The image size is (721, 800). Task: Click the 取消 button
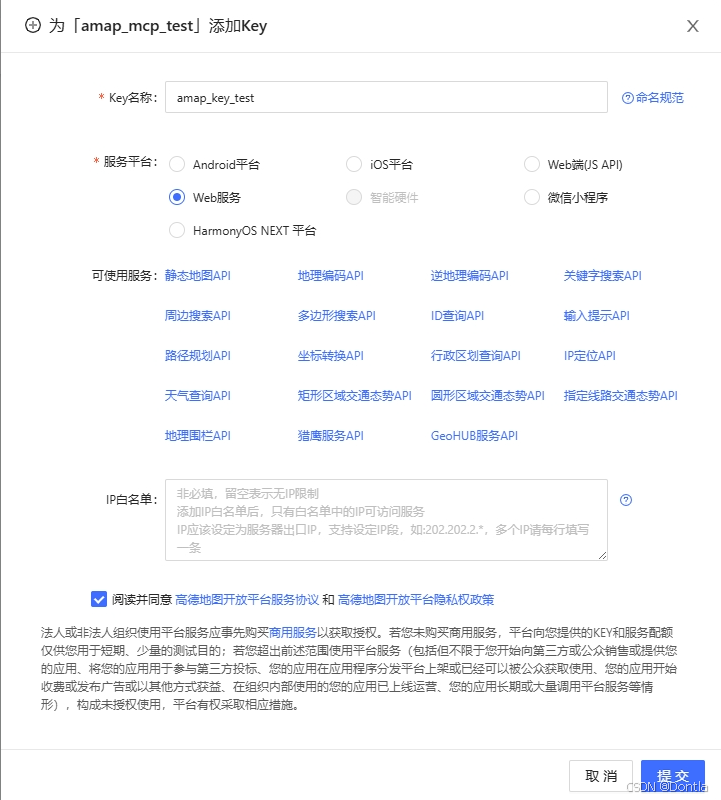coord(601,776)
